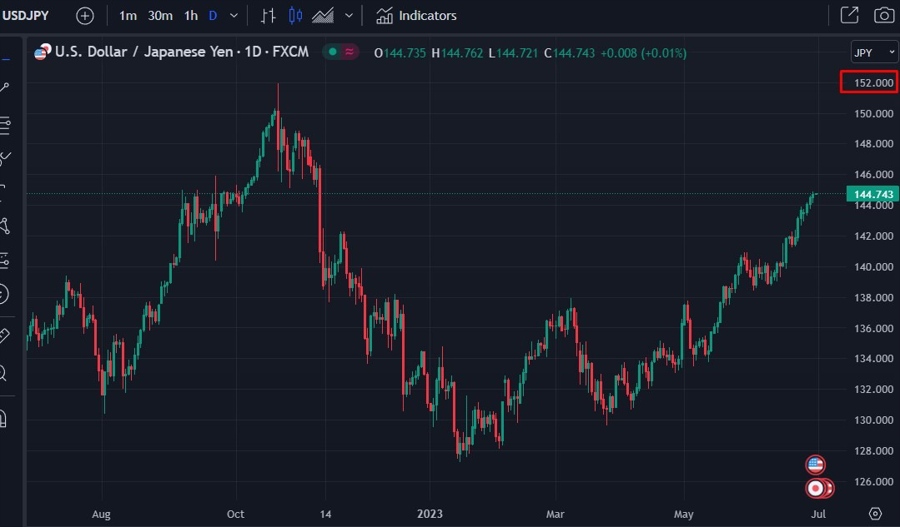Viewport: 900px width, 527px height.
Task: Click the US flag economic event marker
Action: point(815,464)
